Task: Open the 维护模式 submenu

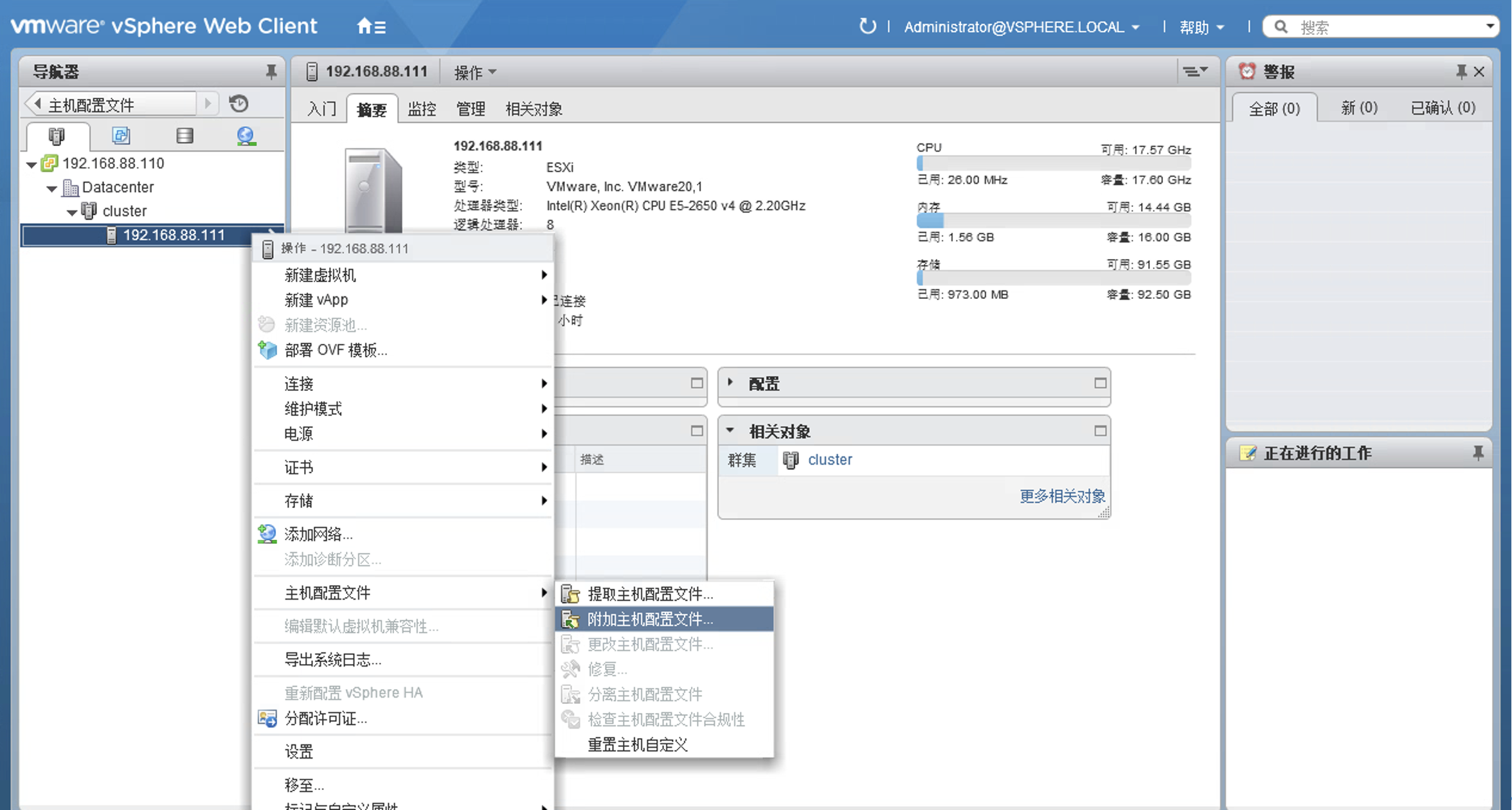Action: coord(404,409)
